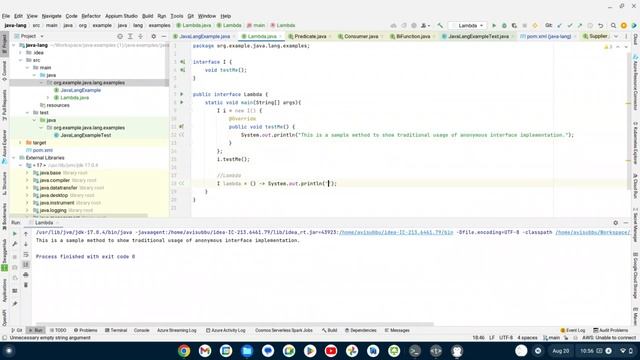Open the File menu
The height and width of the screenshot is (360, 640).
[x=6, y=16]
